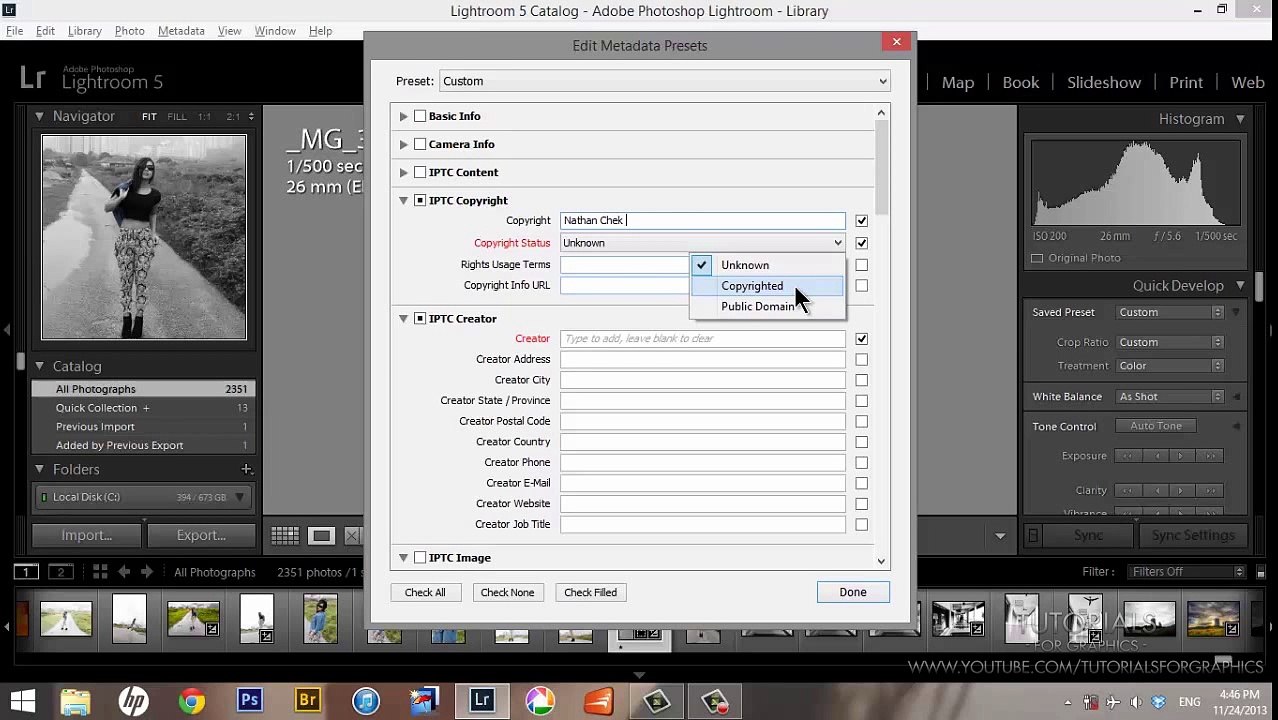Open the Metadata menu
The height and width of the screenshot is (720, 1278).
[181, 31]
